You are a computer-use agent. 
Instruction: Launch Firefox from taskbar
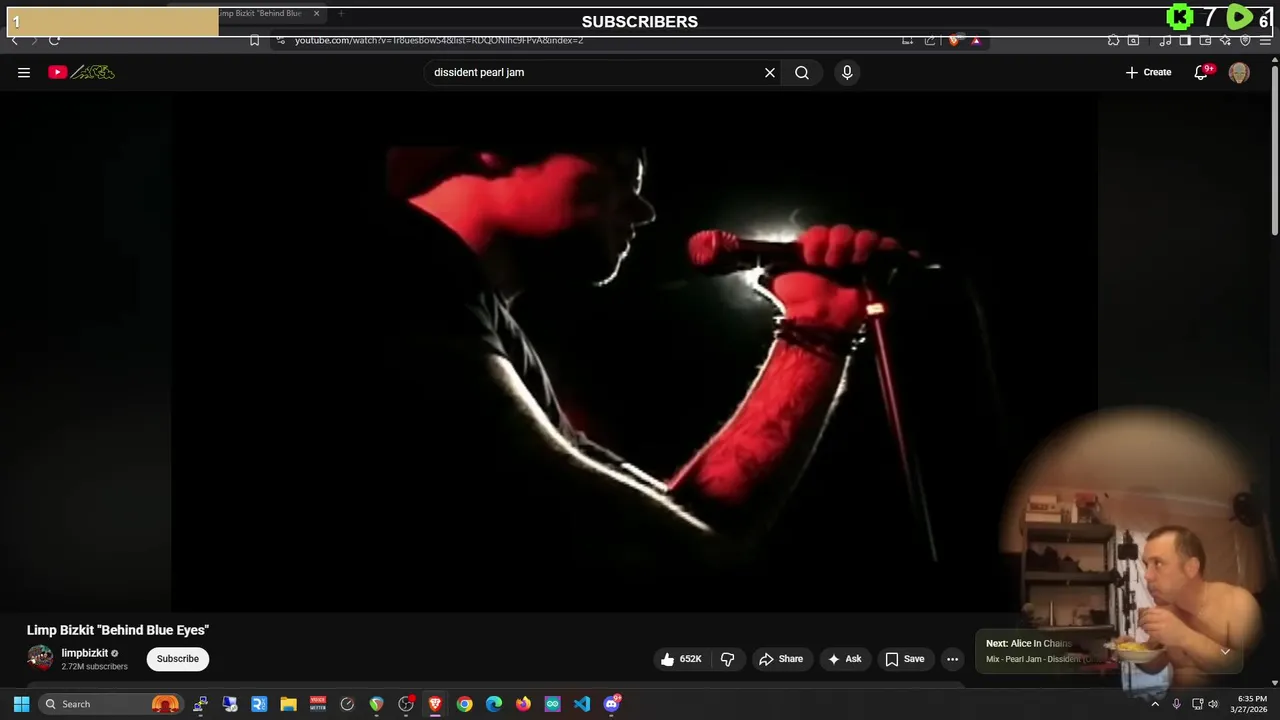point(523,704)
